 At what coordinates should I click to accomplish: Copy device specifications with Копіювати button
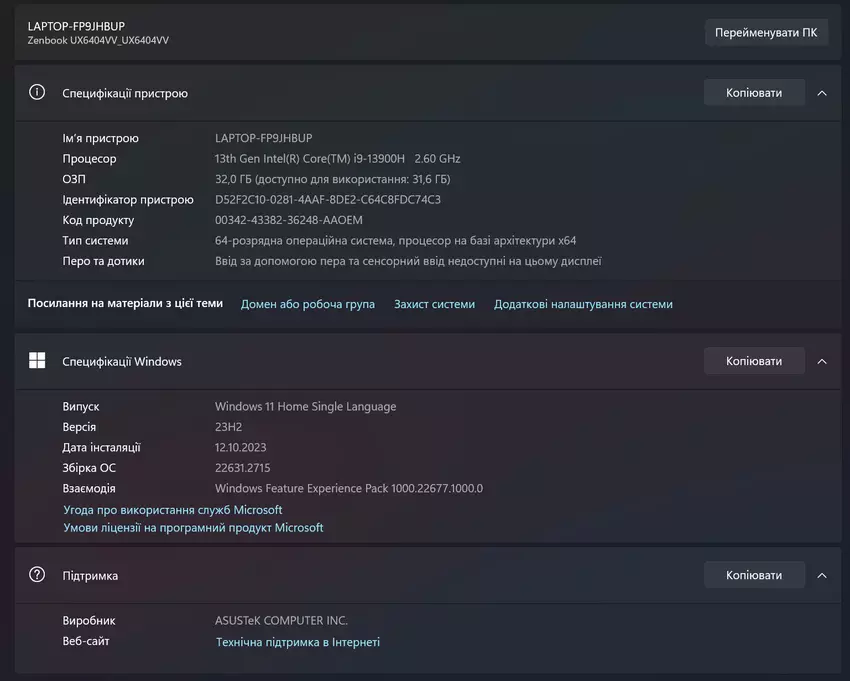[x=754, y=93]
